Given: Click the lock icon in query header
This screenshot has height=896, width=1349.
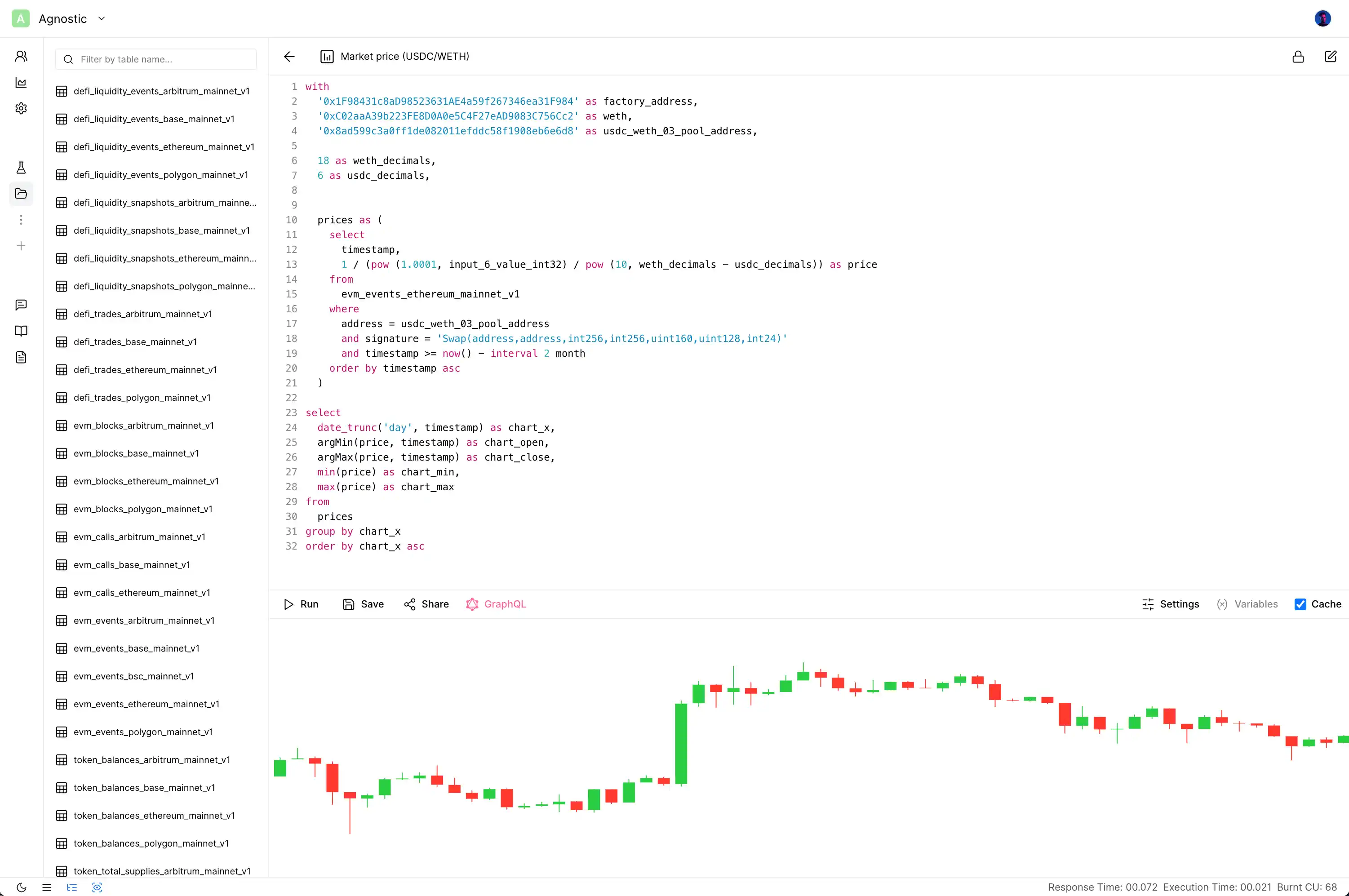Looking at the screenshot, I should pos(1298,57).
